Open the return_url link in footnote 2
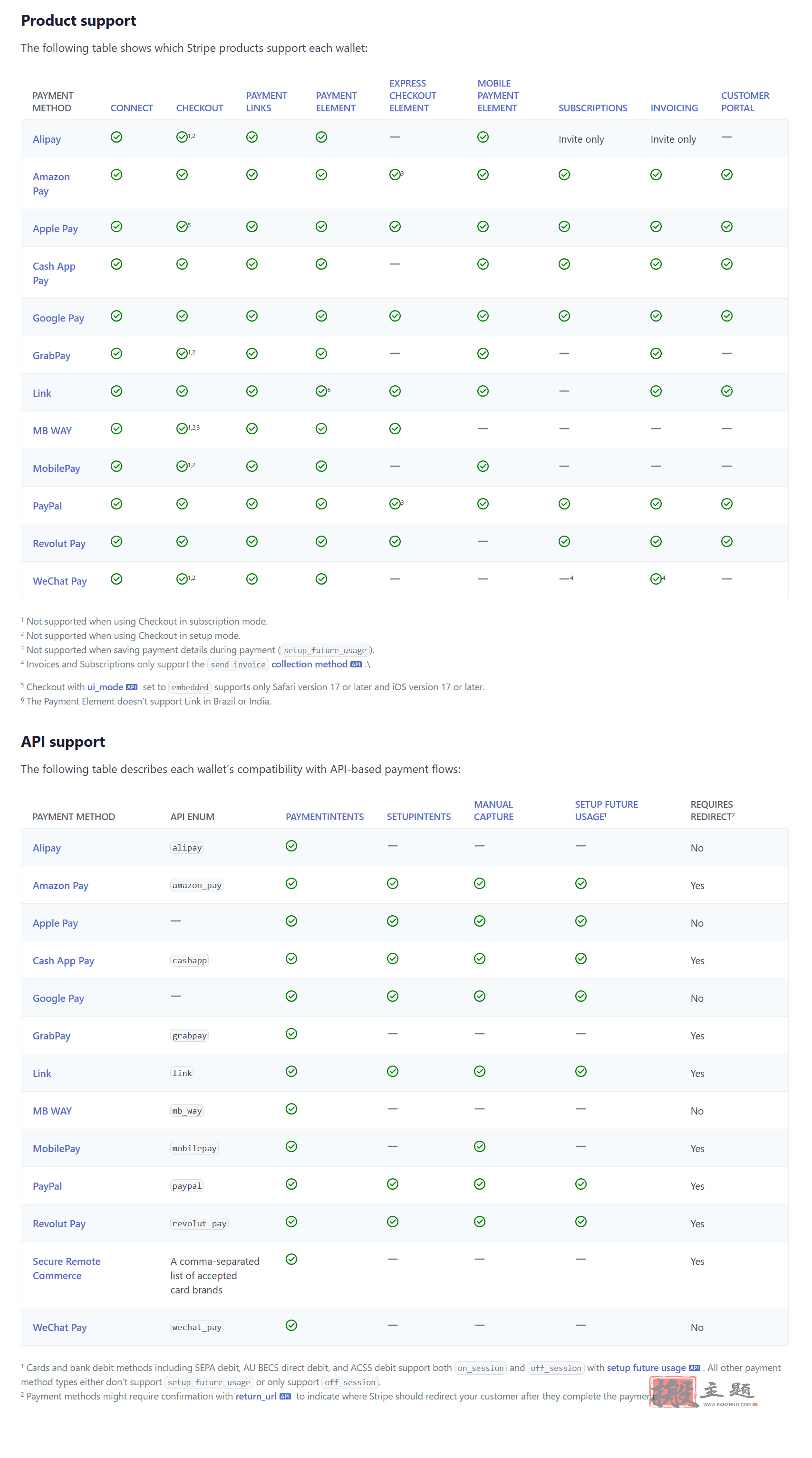The image size is (812, 1458). [256, 1396]
